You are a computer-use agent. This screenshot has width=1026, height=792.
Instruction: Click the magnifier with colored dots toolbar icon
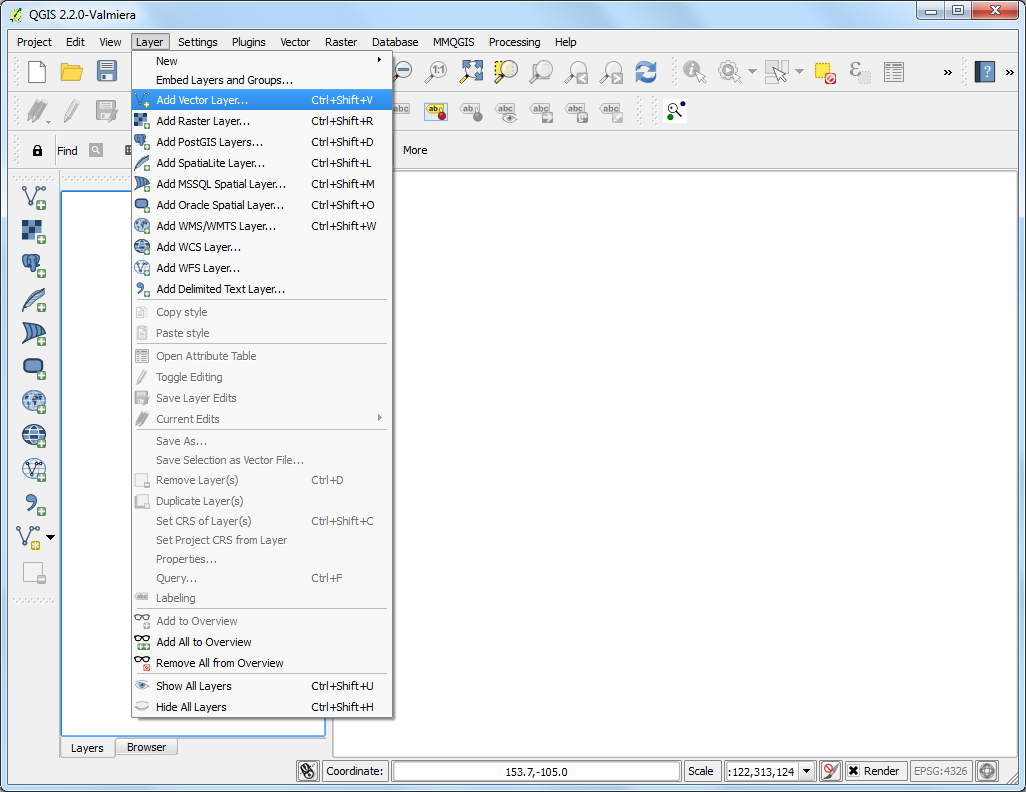[675, 111]
